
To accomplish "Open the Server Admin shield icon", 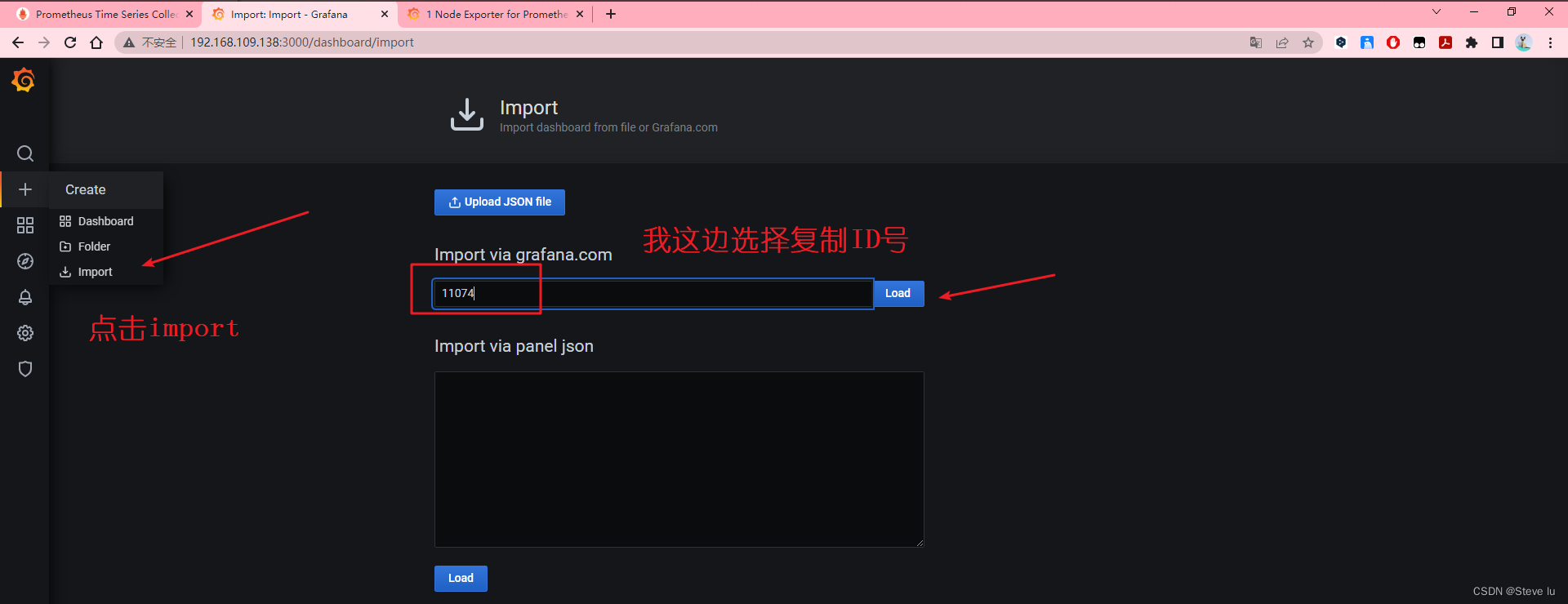I will point(25,369).
